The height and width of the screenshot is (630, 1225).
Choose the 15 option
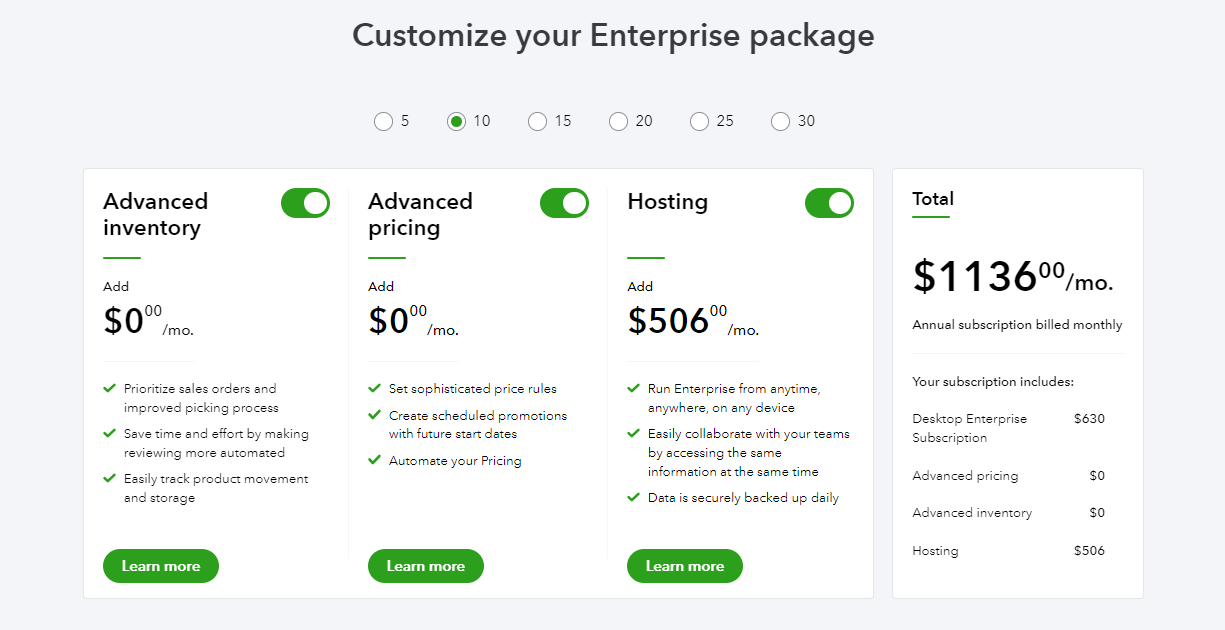tap(536, 121)
